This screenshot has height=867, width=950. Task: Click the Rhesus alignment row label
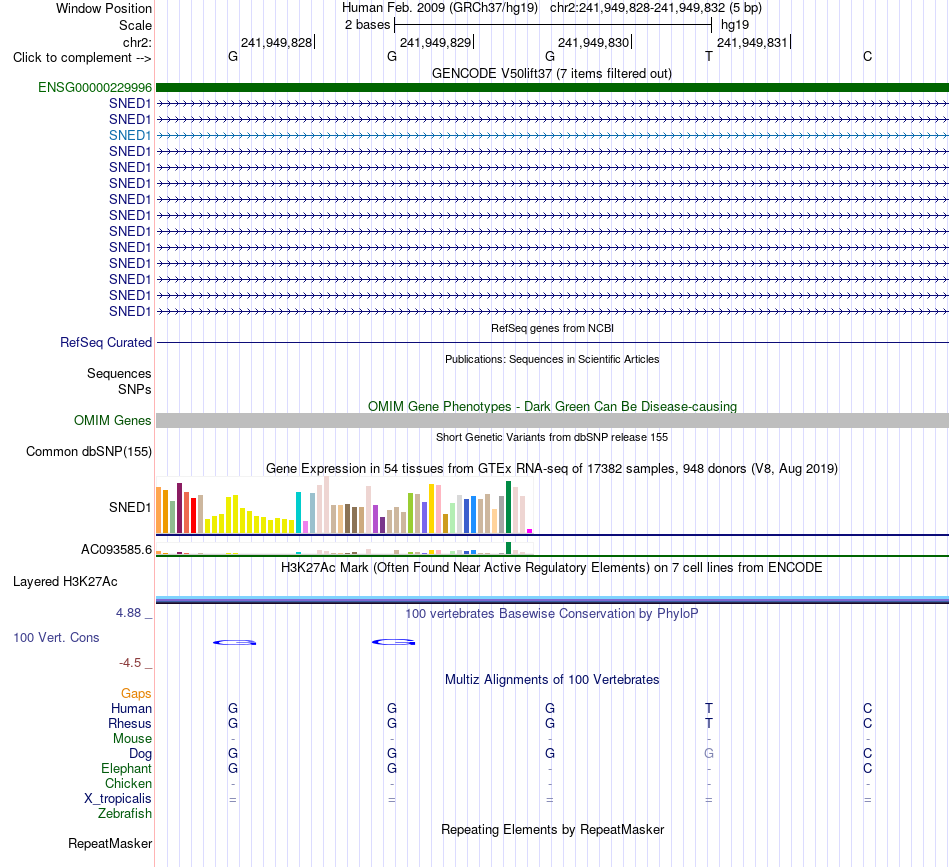[130, 723]
